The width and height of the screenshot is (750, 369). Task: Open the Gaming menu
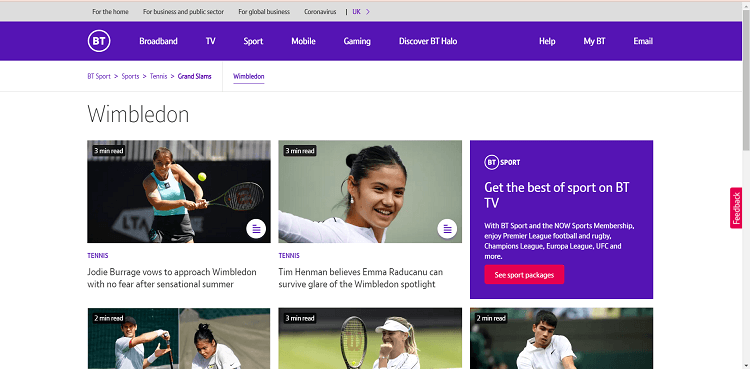pyautogui.click(x=357, y=41)
